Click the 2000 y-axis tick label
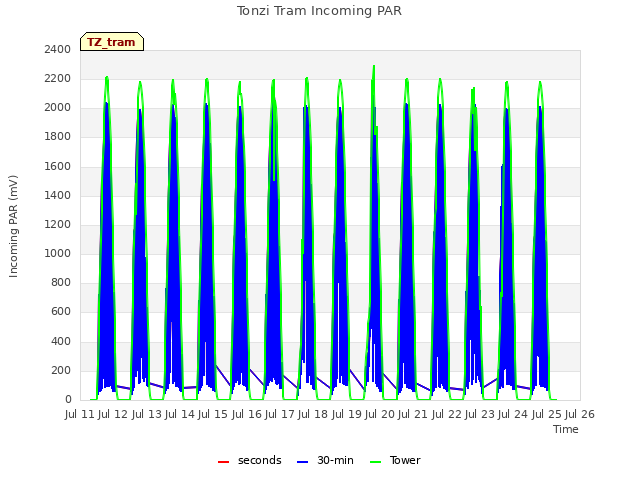This screenshot has width=640, height=480. [x=58, y=108]
